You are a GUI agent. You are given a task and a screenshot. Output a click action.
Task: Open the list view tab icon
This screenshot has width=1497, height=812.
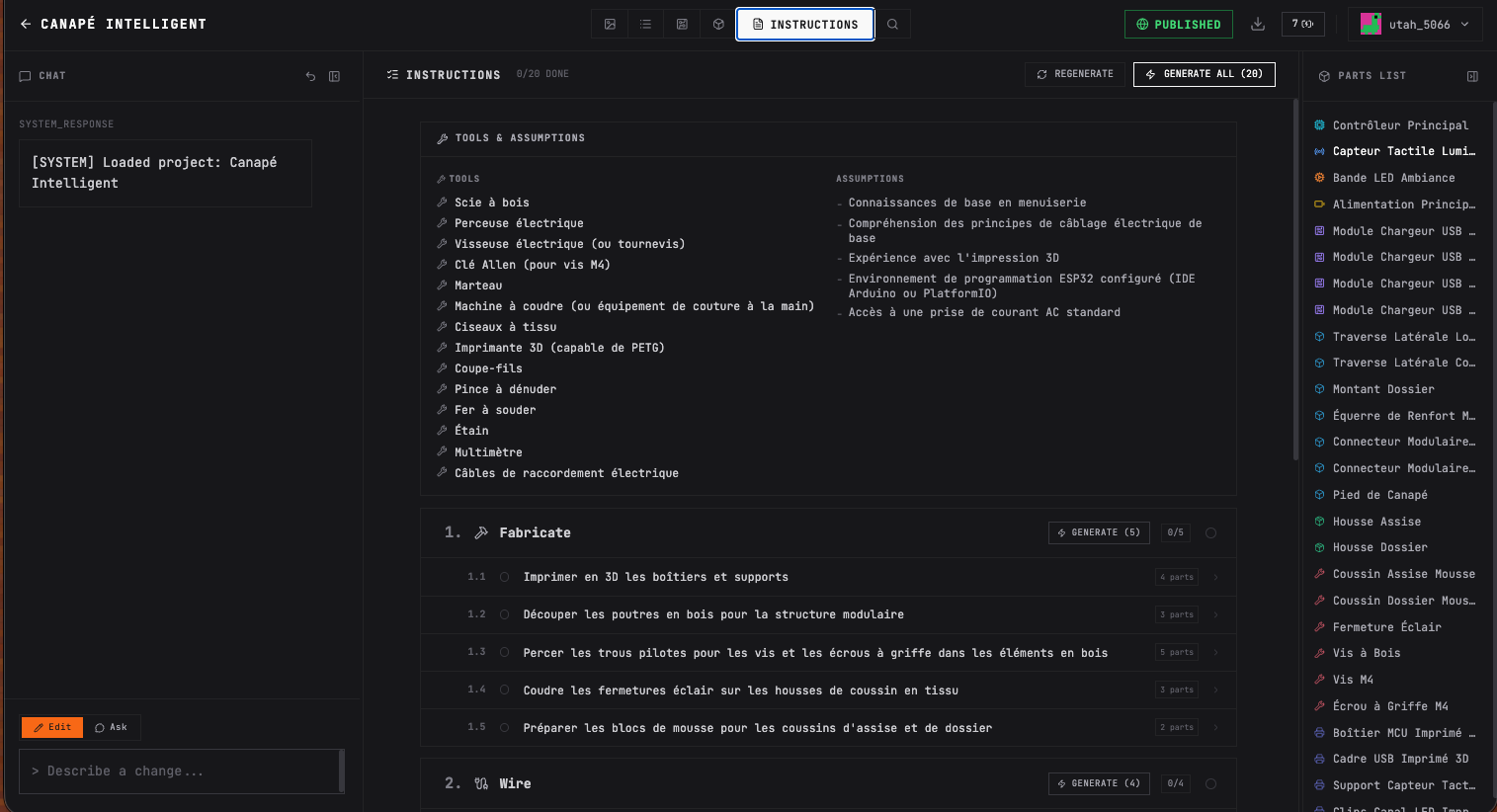pos(645,25)
